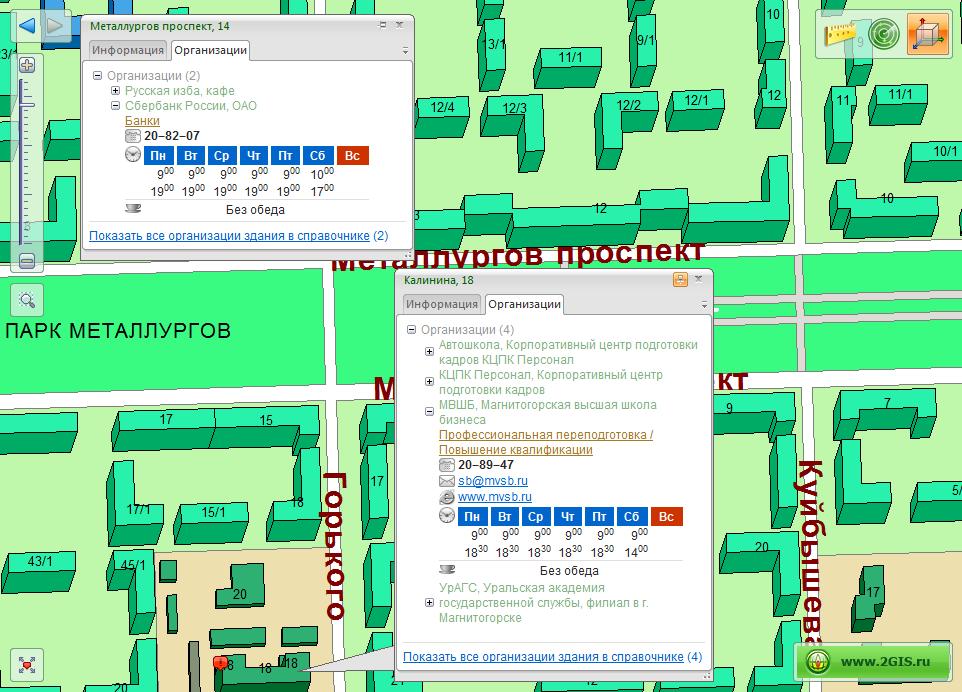Open the Банки category link
The height and width of the screenshot is (692, 962).
tap(142, 121)
